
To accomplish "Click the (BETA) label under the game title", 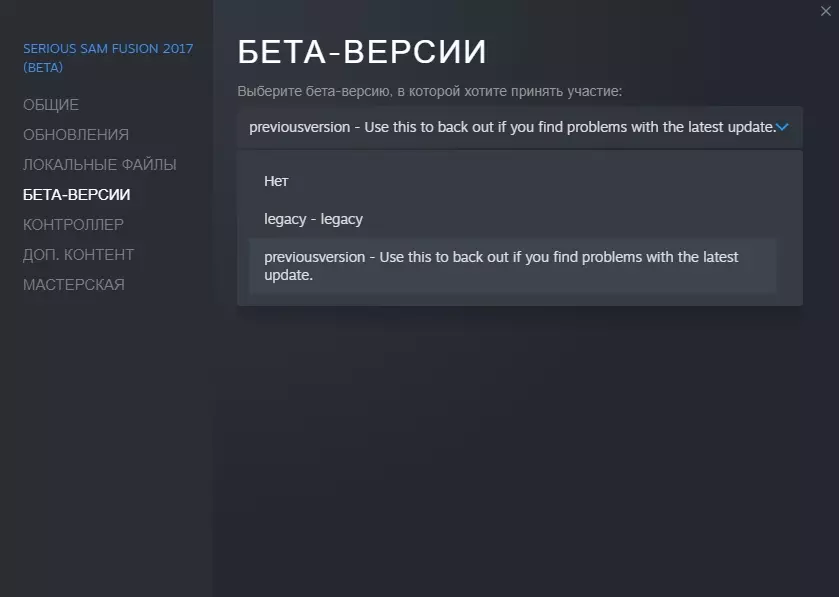I will point(43,68).
